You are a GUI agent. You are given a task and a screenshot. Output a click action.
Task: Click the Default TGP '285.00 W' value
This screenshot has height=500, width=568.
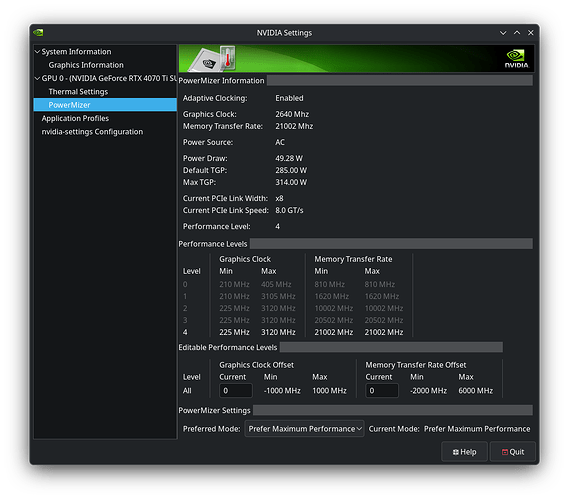tap(291, 170)
